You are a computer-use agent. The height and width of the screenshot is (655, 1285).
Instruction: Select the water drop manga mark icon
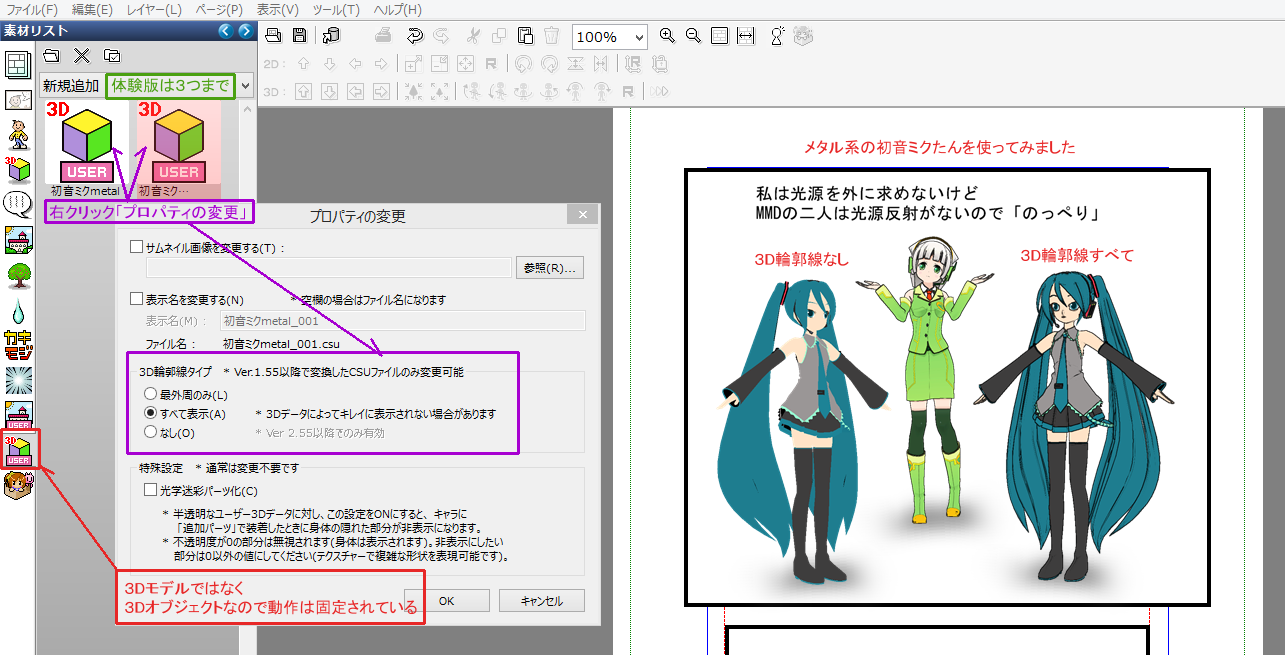click(x=18, y=310)
